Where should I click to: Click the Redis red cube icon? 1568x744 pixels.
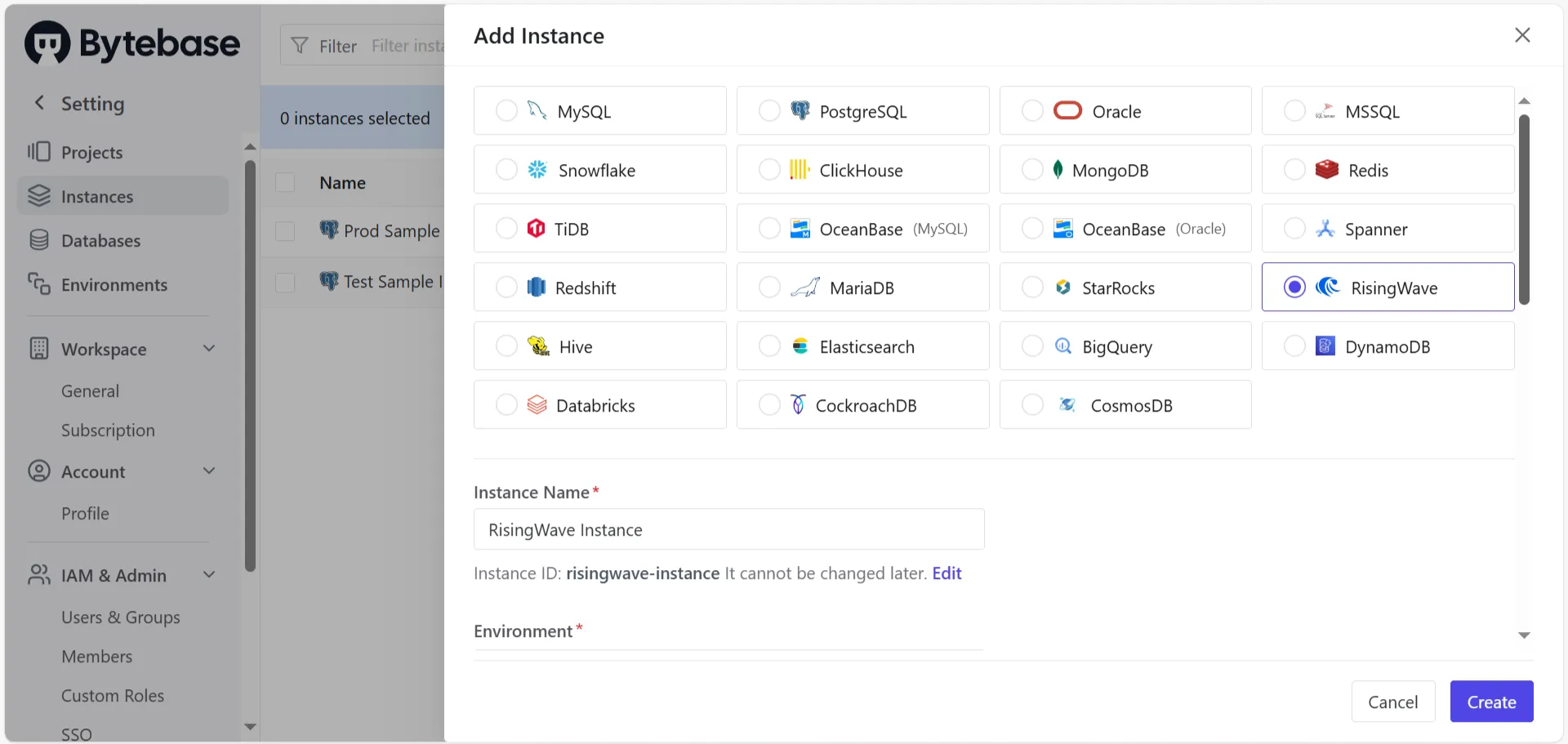pyautogui.click(x=1327, y=169)
